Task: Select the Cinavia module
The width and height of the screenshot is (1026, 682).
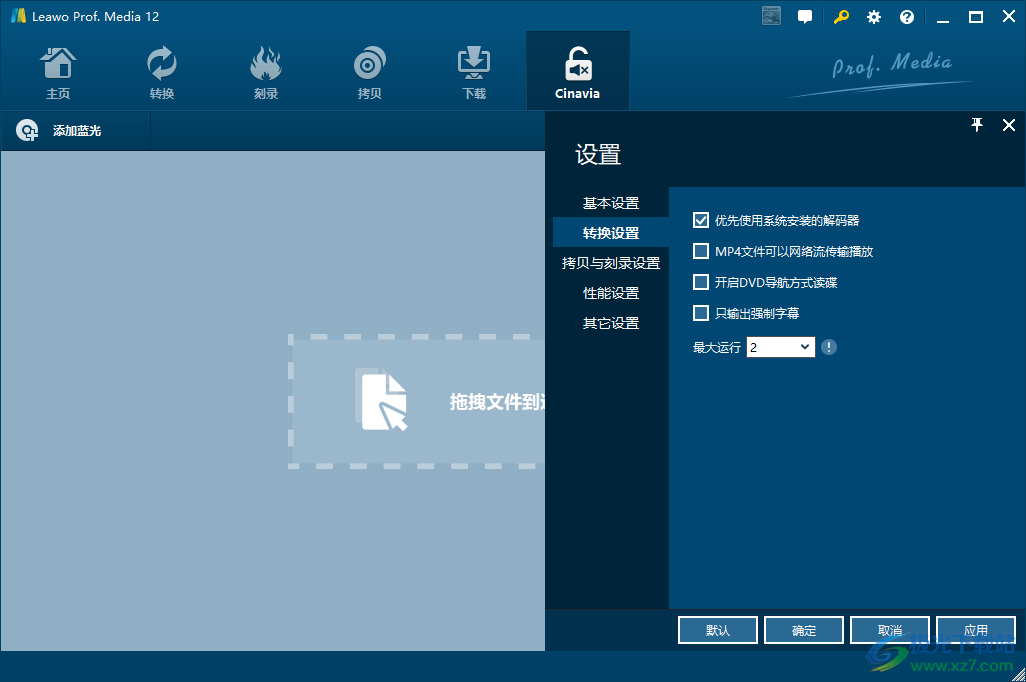Action: (x=578, y=71)
